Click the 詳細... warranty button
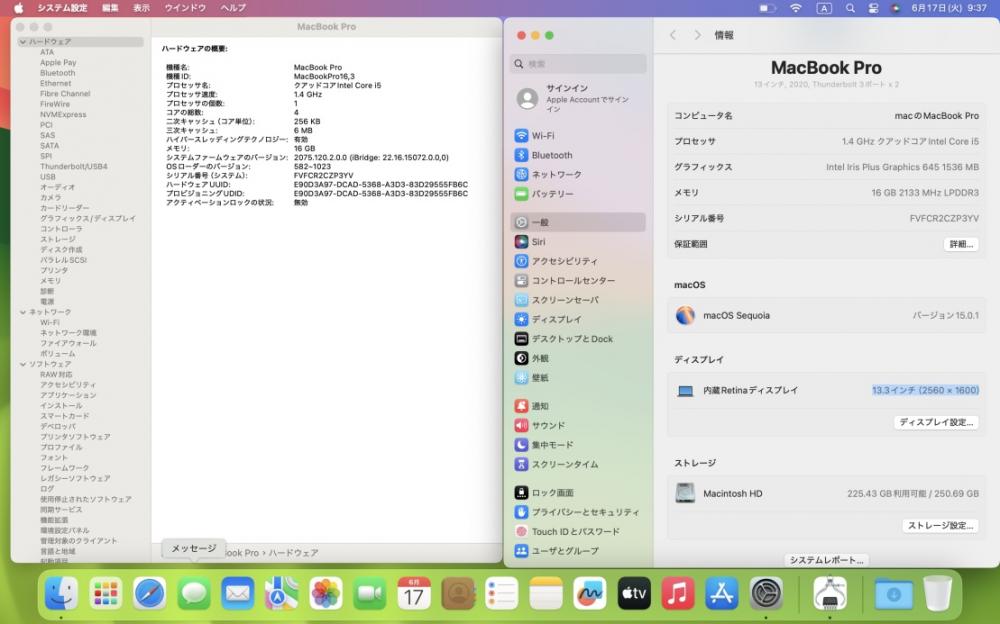This screenshot has width=1000, height=624. click(960, 244)
